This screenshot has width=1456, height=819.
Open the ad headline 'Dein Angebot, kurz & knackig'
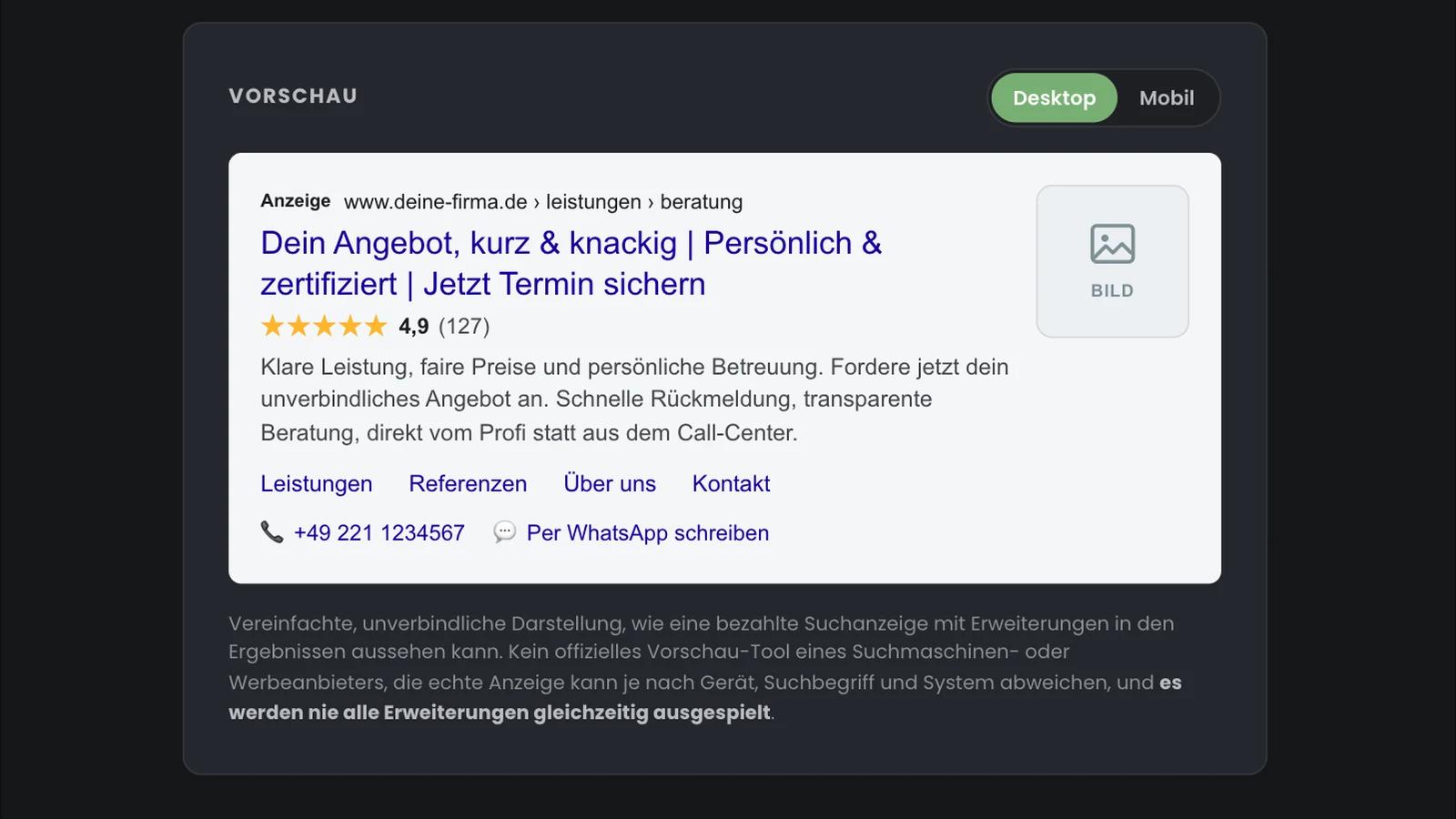click(x=571, y=263)
